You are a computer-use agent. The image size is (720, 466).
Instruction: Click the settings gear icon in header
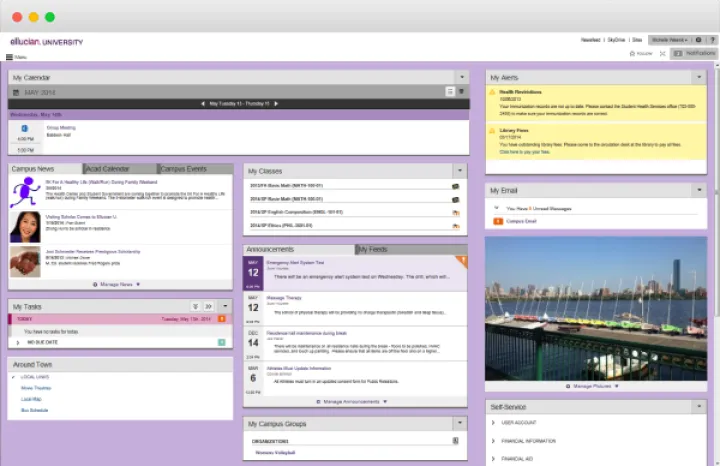[x=698, y=40]
